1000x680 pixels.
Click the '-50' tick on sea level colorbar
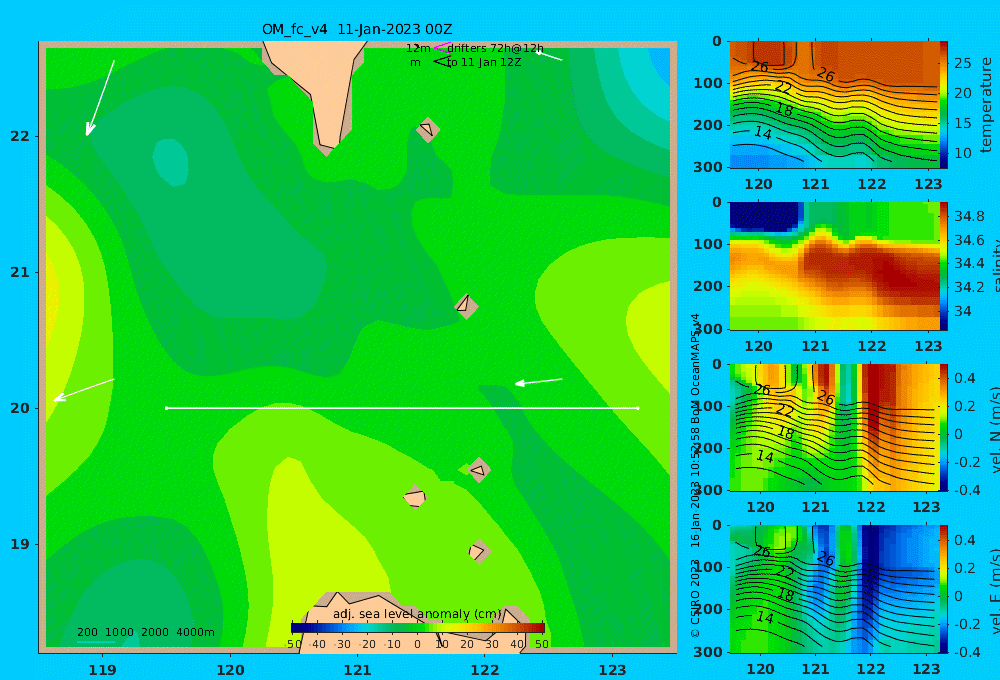(x=293, y=644)
